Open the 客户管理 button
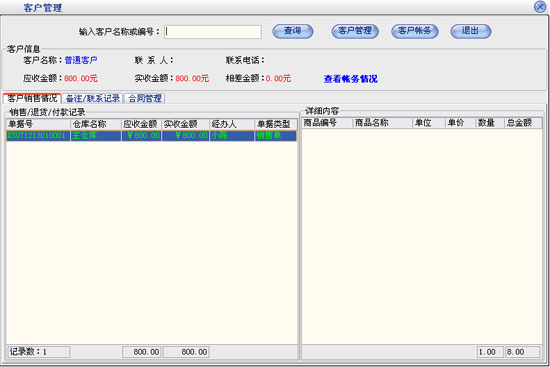 tap(355, 31)
